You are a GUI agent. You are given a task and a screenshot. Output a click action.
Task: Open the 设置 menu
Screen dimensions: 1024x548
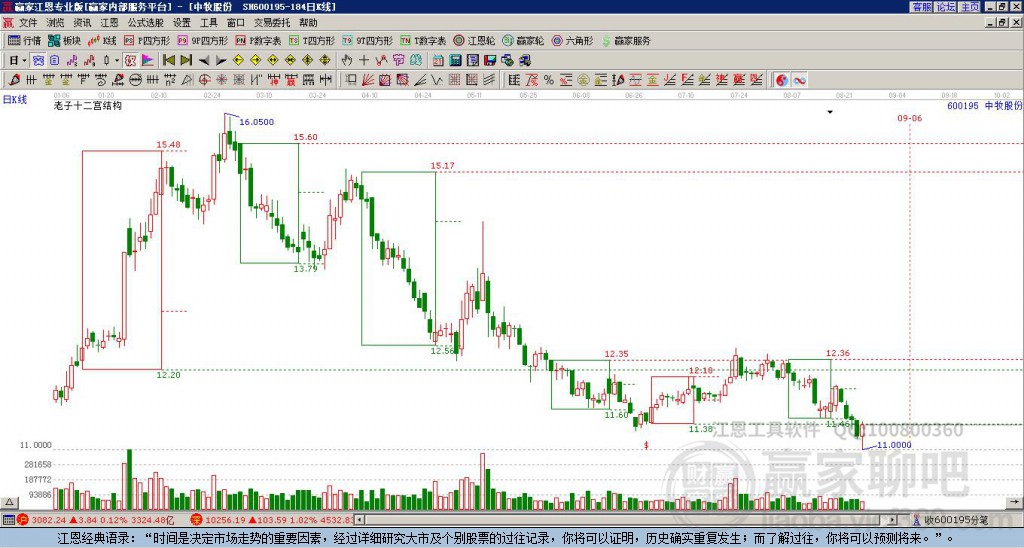pyautogui.click(x=182, y=23)
